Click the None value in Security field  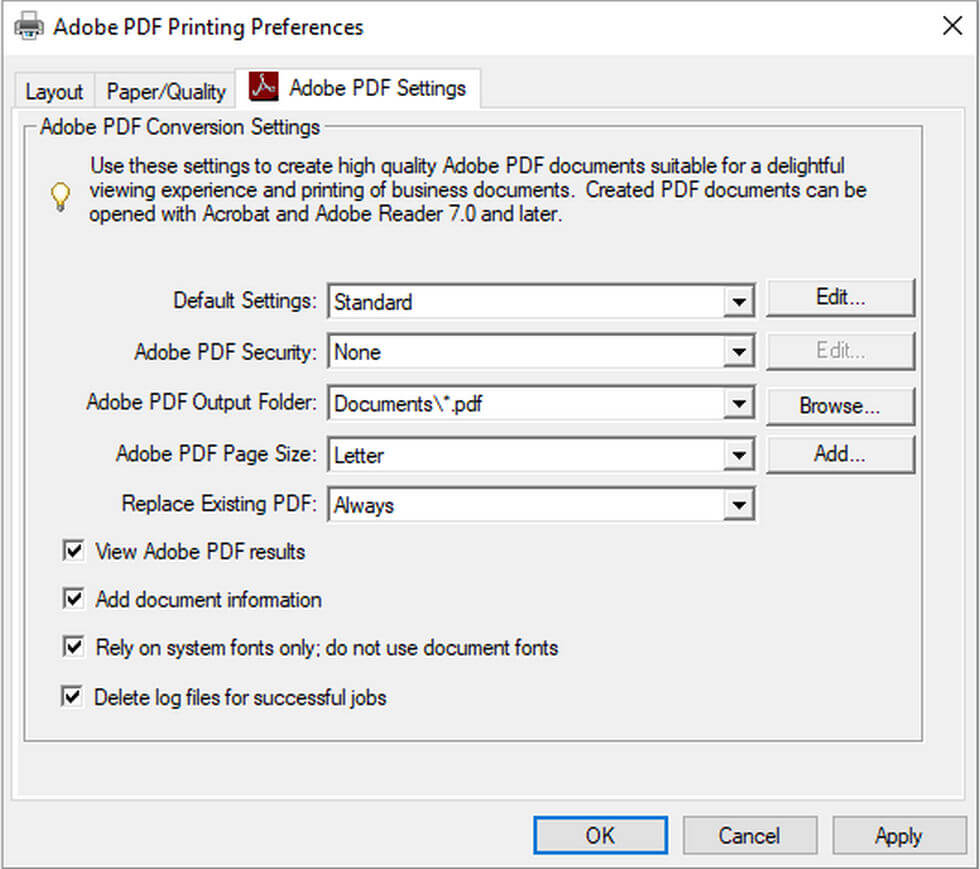(358, 352)
